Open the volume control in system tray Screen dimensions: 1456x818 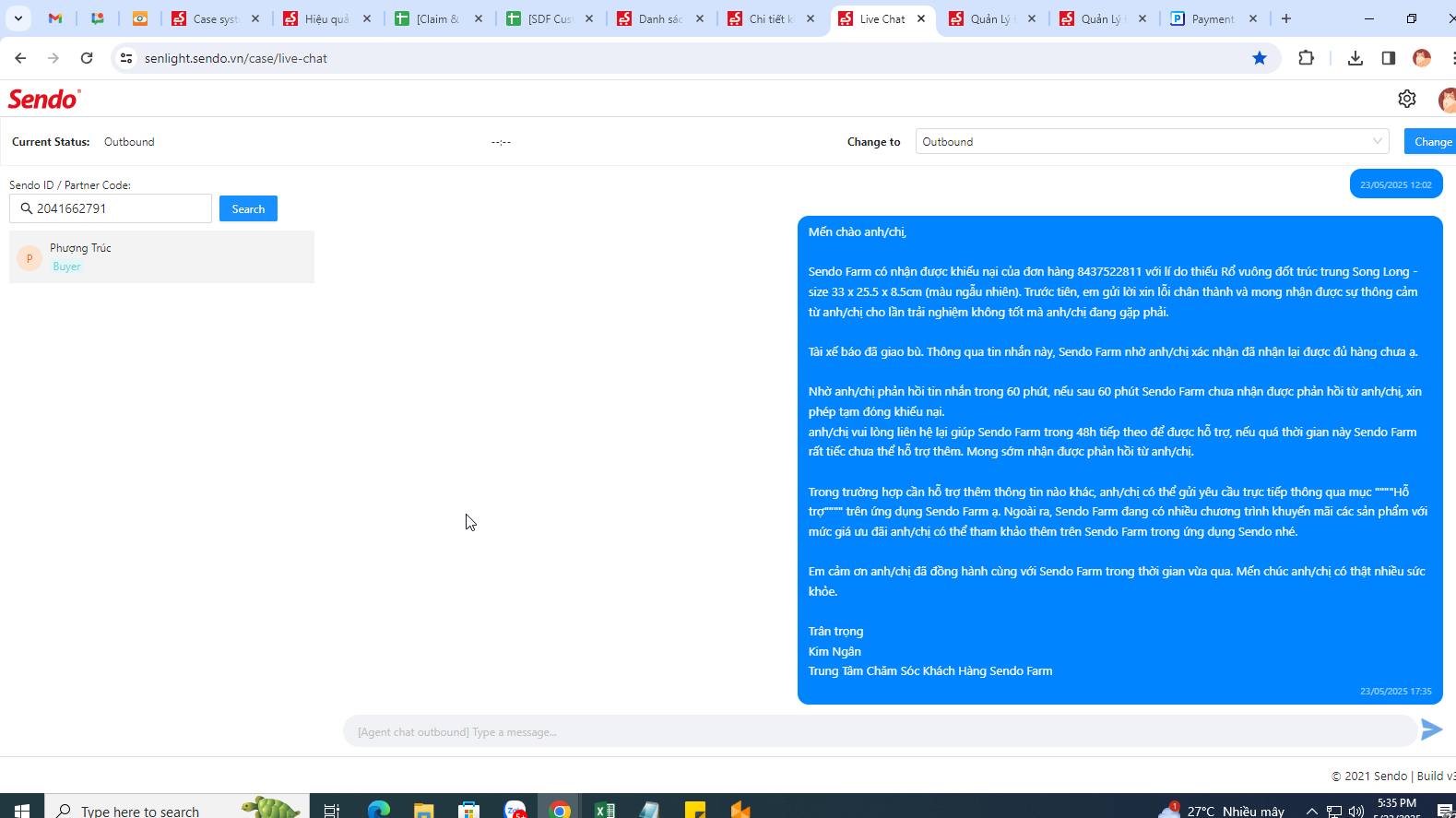tap(1356, 811)
